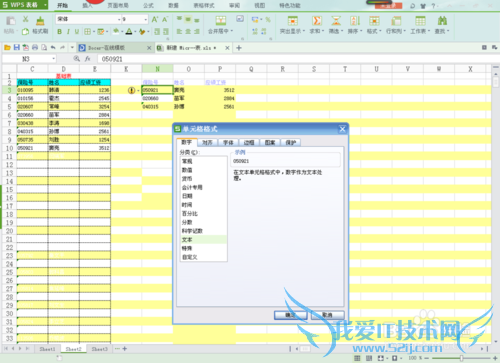Click the percent style icon

coord(268,20)
